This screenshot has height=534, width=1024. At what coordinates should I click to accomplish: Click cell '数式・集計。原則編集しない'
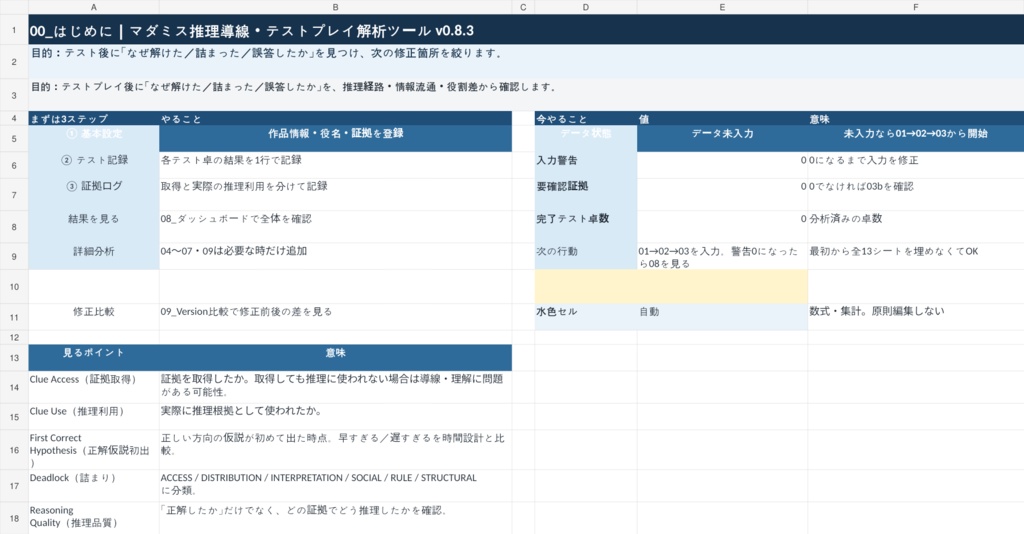tap(916, 317)
